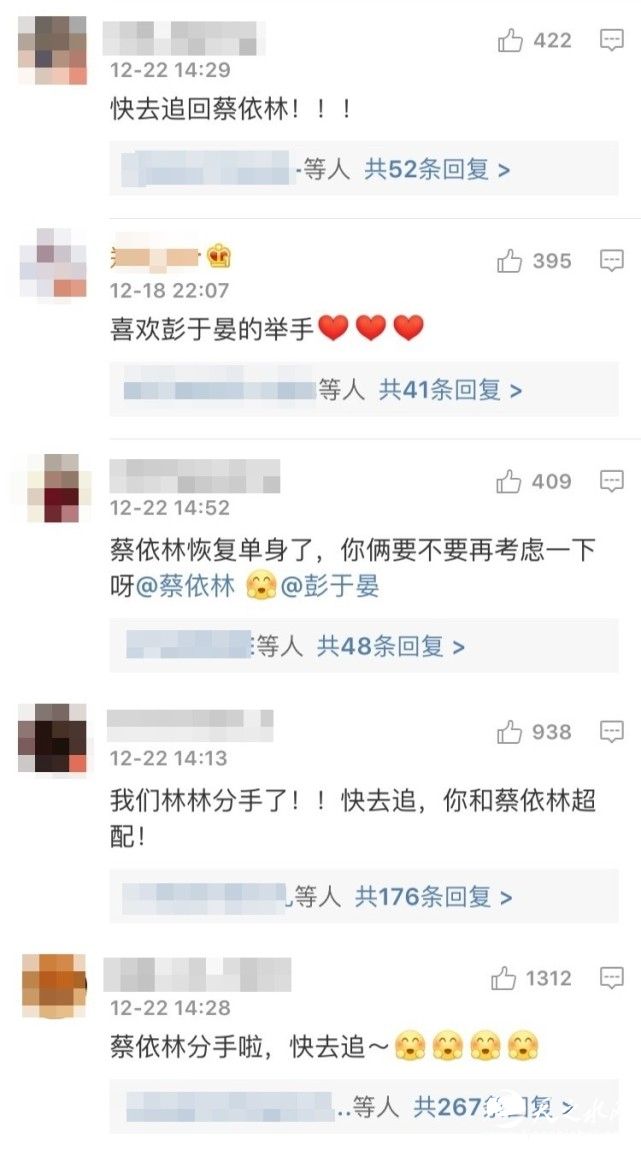Like the comment with 409 likes
641x1150 pixels.
coord(508,481)
